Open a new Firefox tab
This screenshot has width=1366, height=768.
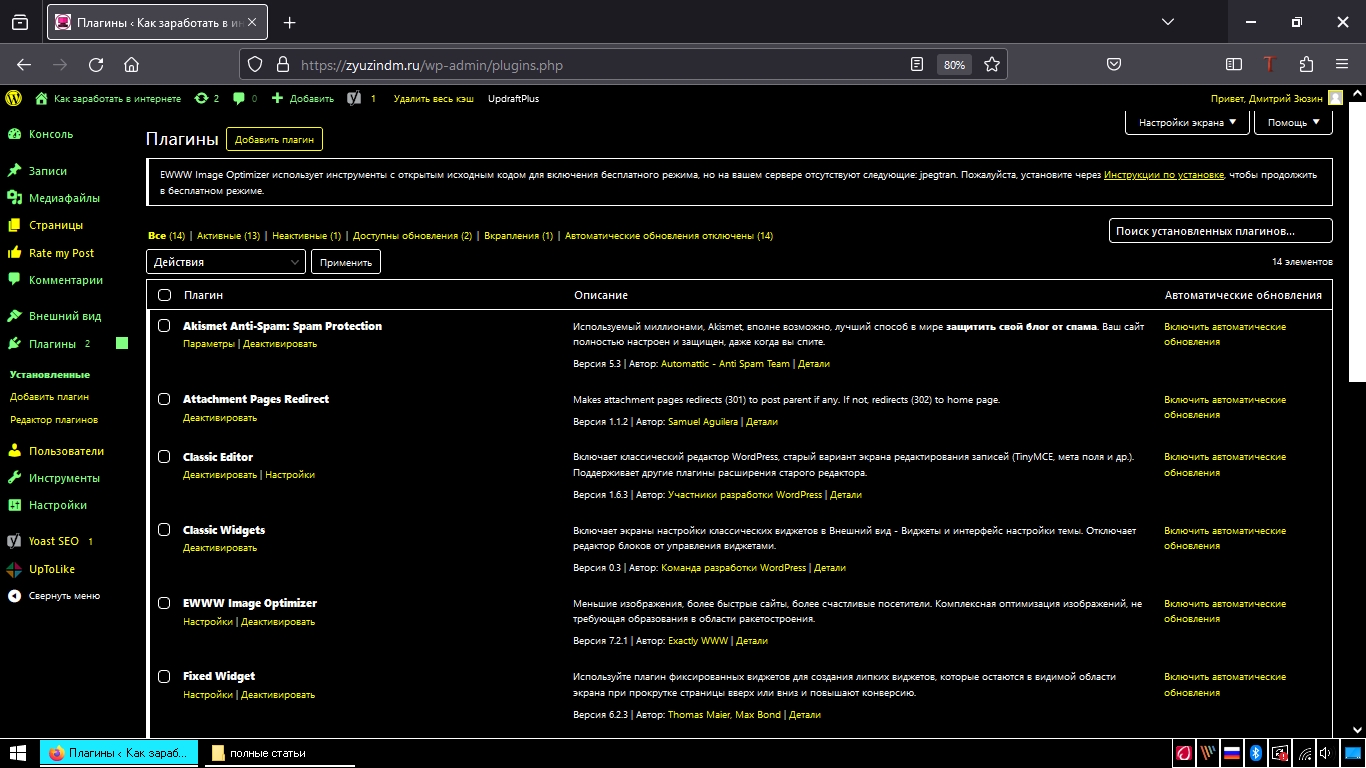290,22
